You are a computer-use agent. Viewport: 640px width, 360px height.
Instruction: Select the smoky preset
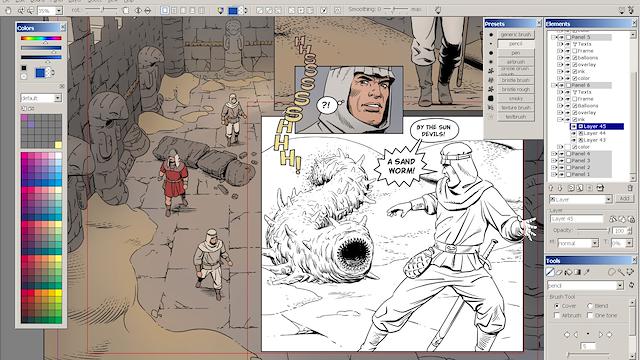(516, 98)
